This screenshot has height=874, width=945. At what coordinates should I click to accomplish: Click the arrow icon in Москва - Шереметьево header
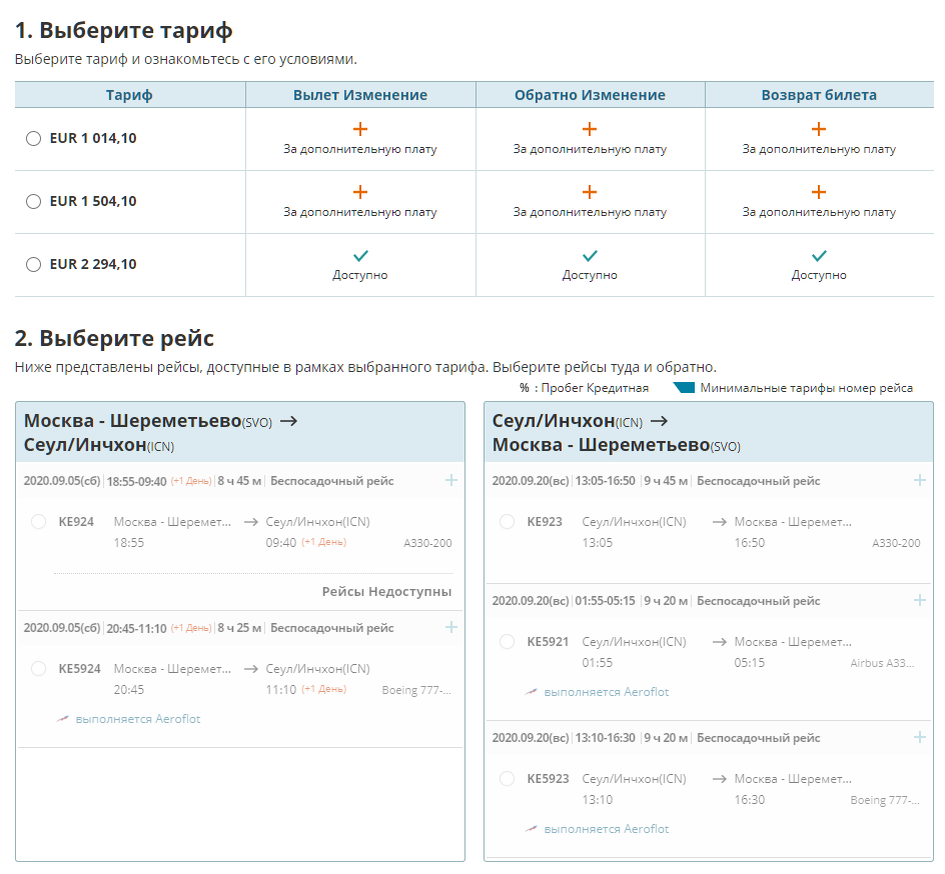point(289,421)
